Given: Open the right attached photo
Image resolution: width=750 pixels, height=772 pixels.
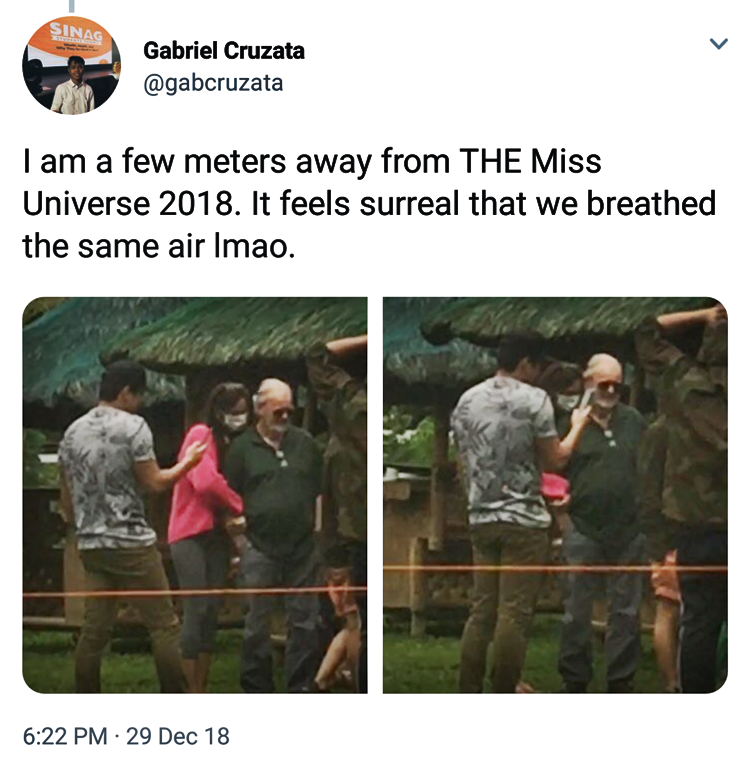Looking at the screenshot, I should 555,495.
